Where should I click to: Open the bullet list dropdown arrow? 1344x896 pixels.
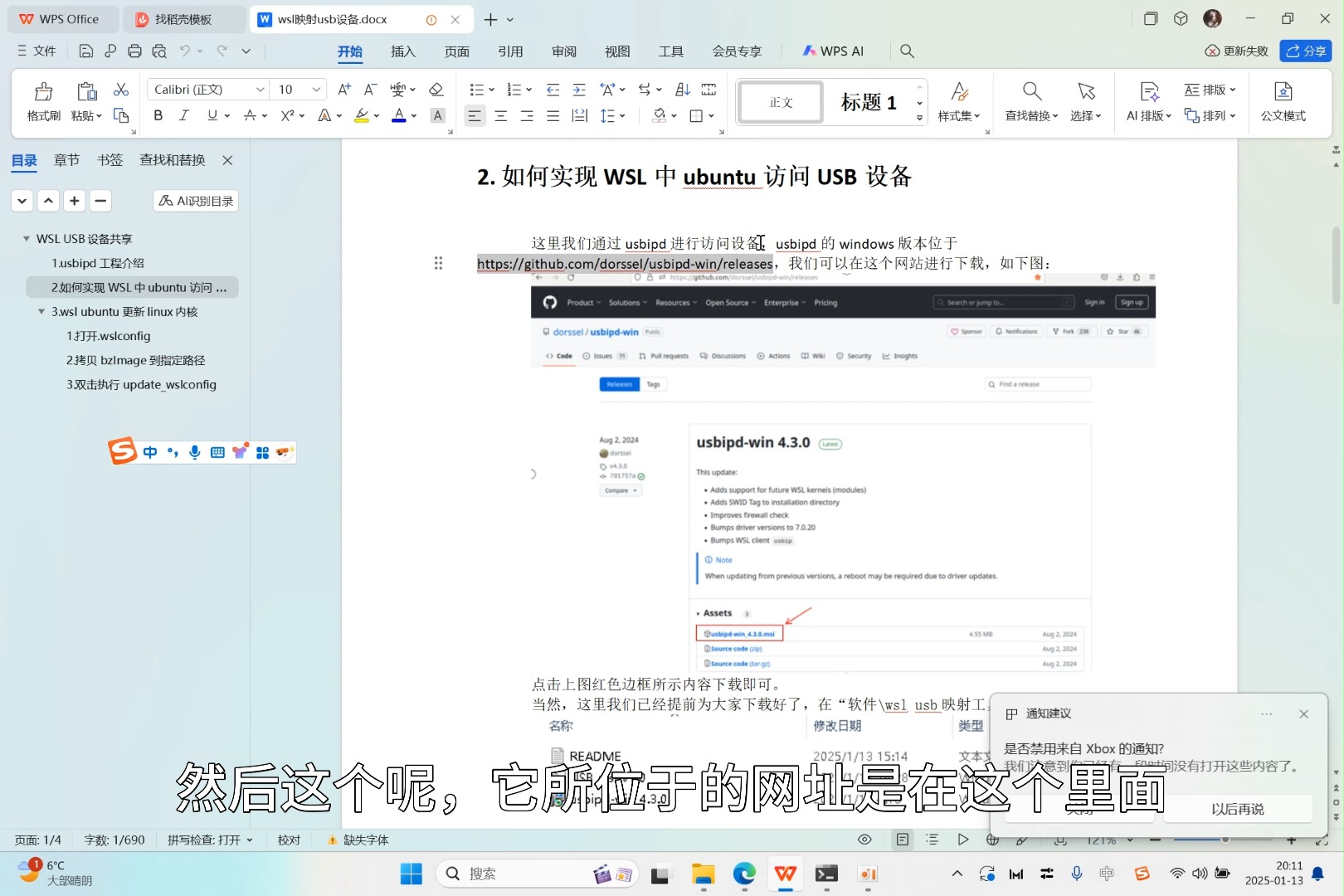coord(491,90)
